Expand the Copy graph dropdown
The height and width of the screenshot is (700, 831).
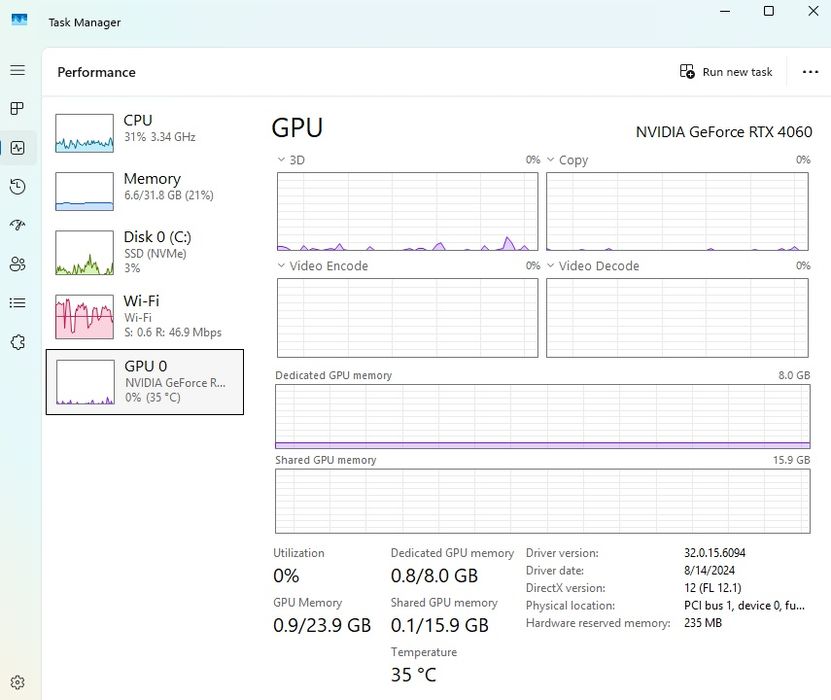click(x=552, y=160)
